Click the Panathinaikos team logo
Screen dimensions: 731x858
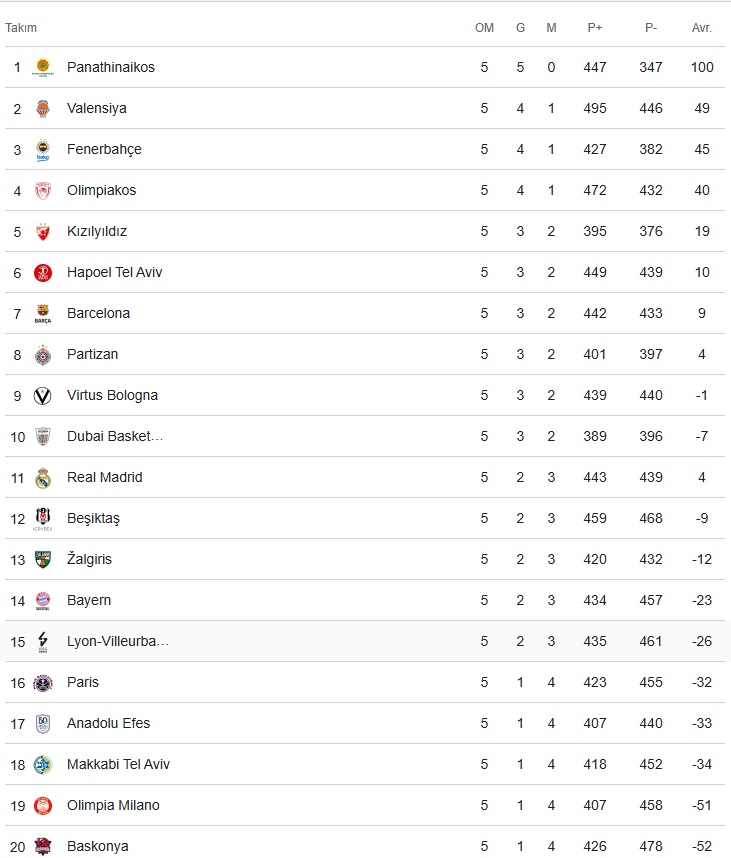[x=43, y=67]
